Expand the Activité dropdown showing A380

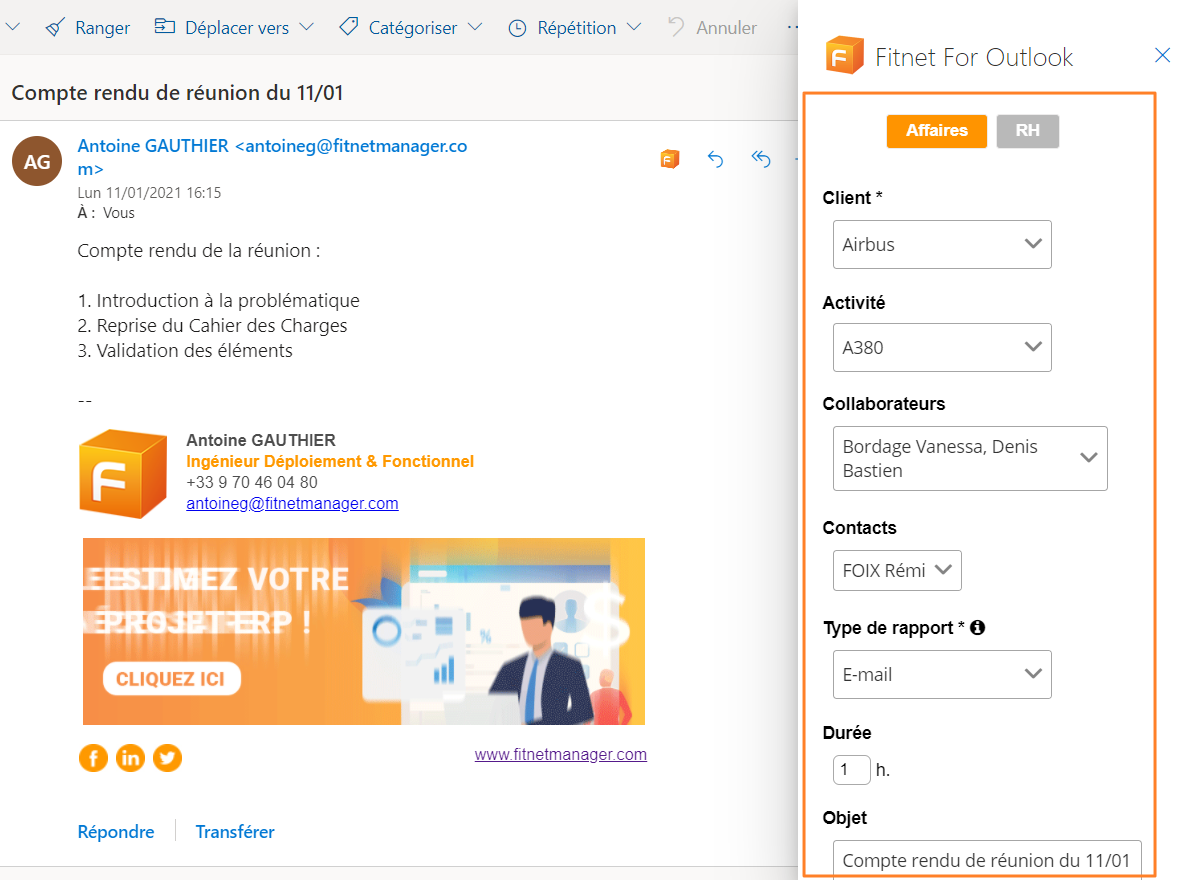(x=941, y=348)
